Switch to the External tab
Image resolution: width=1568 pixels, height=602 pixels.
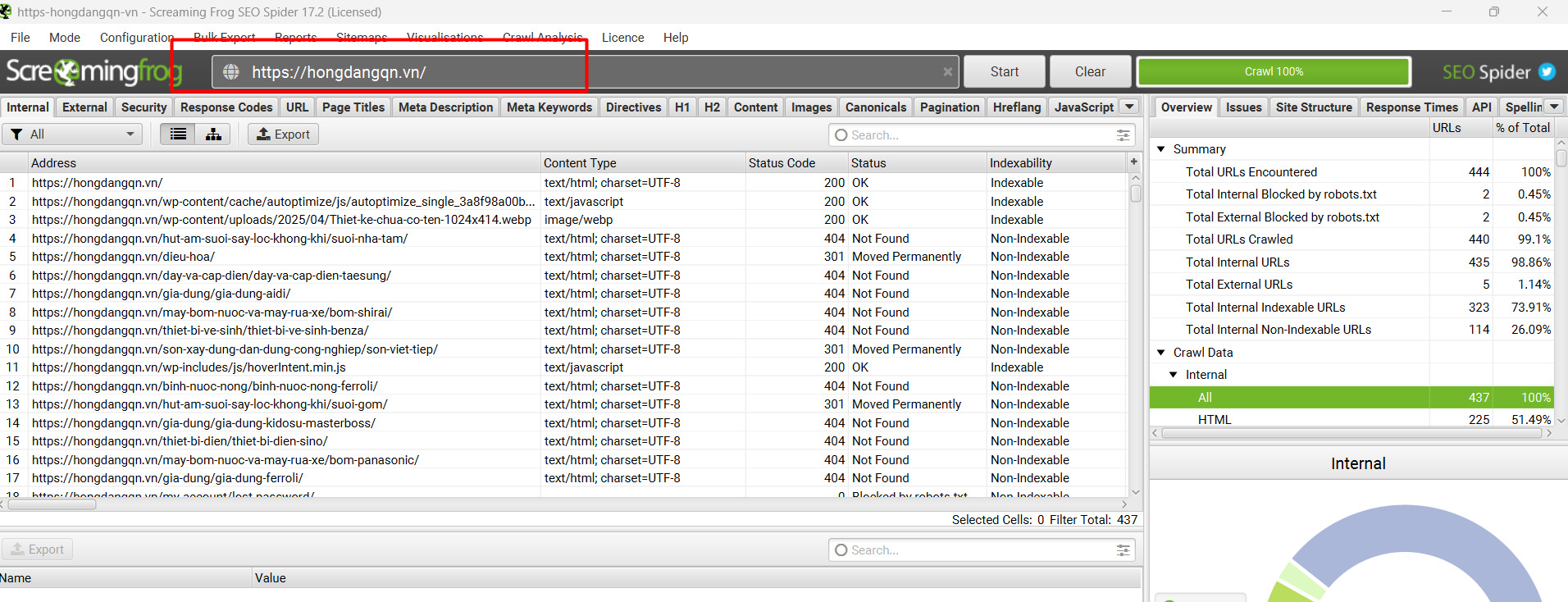point(84,107)
